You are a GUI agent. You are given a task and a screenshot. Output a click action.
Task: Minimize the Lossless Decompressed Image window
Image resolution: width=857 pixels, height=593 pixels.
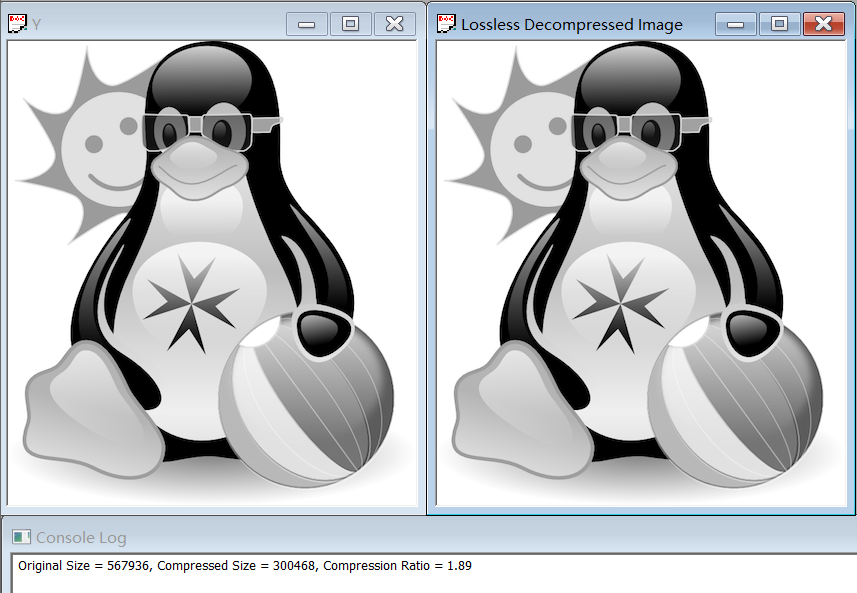coord(736,24)
